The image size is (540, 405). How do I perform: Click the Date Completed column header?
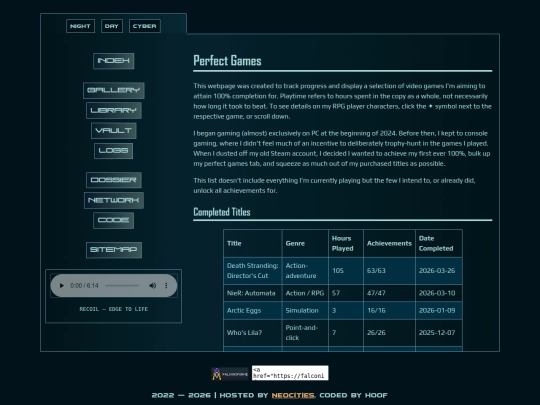(x=439, y=243)
